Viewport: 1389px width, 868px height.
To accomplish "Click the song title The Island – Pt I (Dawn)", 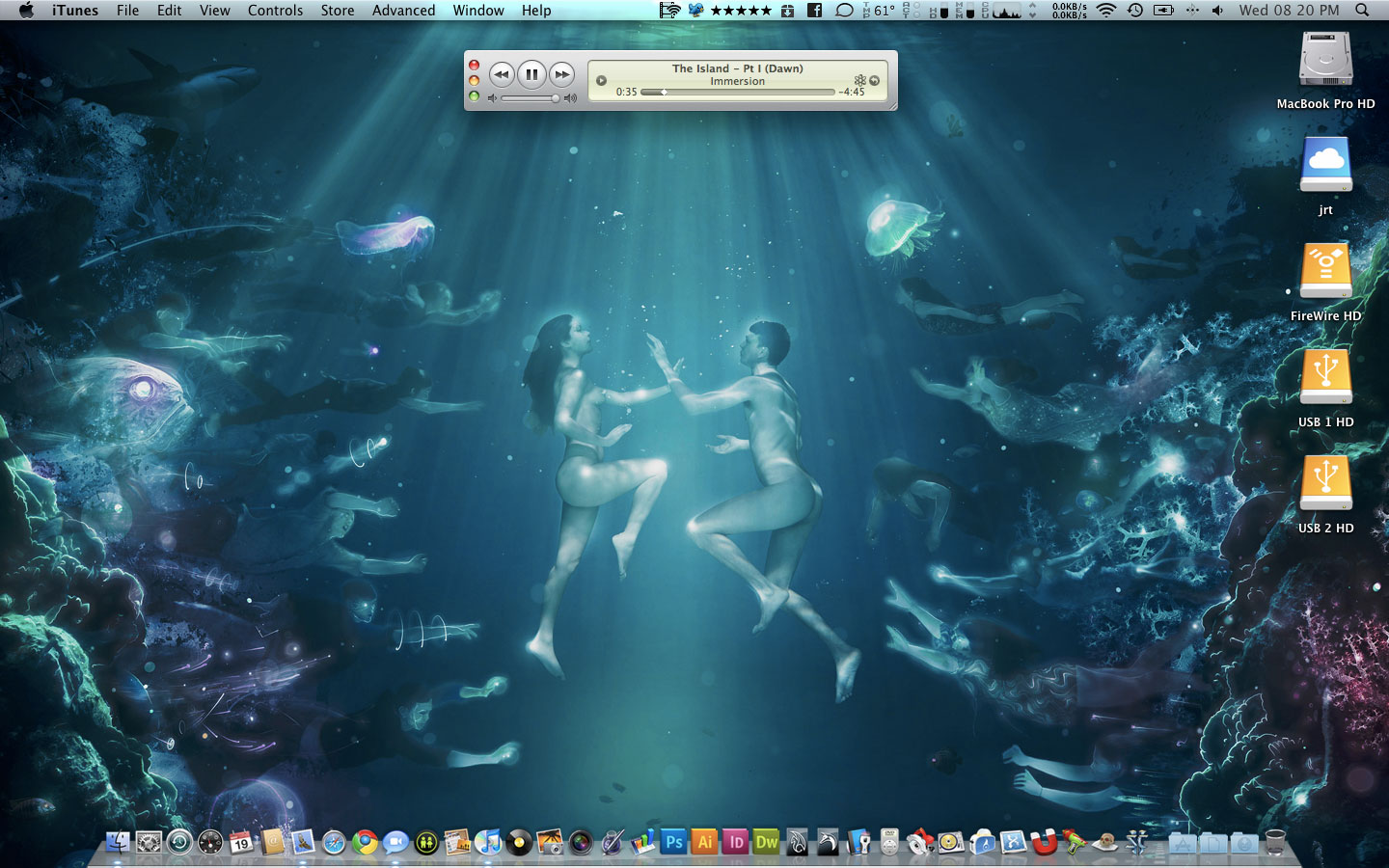I will (737, 68).
